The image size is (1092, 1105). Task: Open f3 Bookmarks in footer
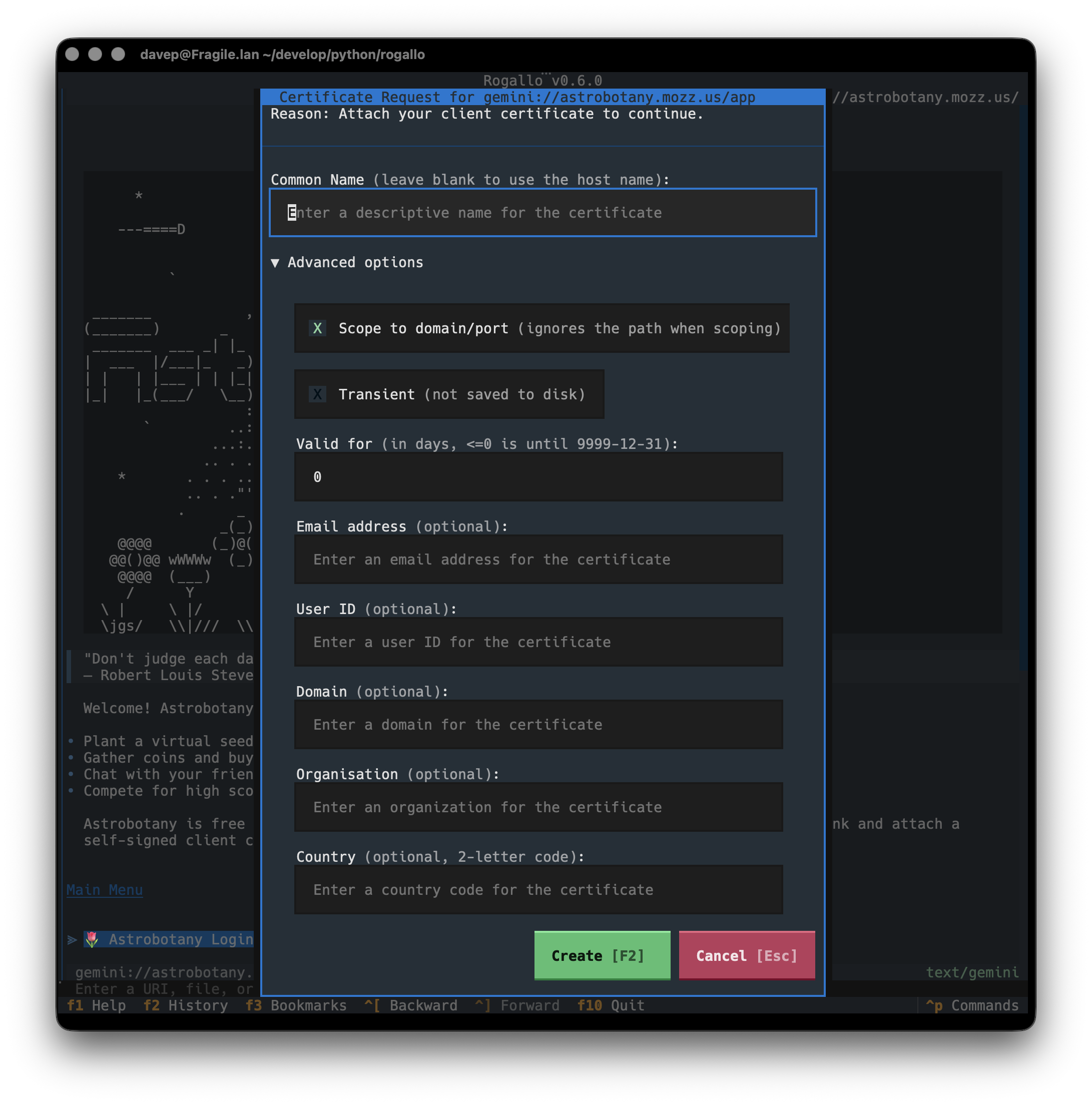click(x=296, y=1005)
